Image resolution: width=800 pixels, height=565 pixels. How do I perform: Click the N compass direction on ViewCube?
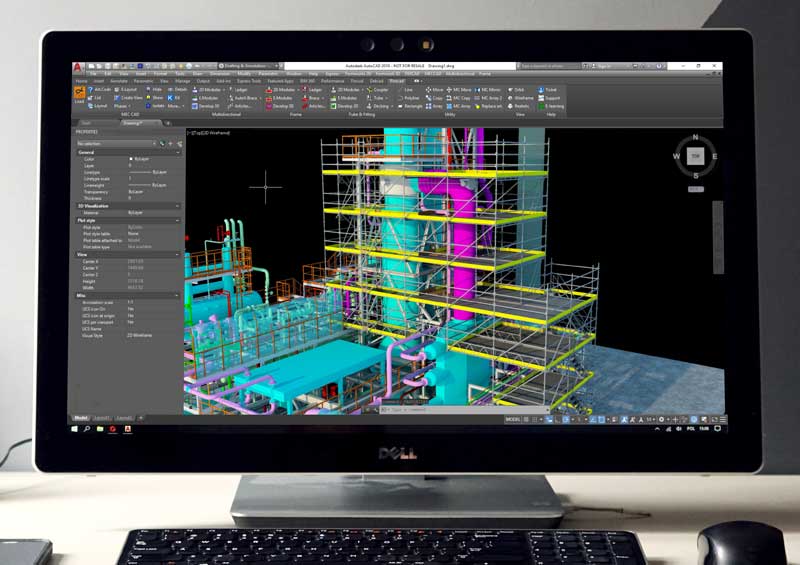tap(695, 137)
